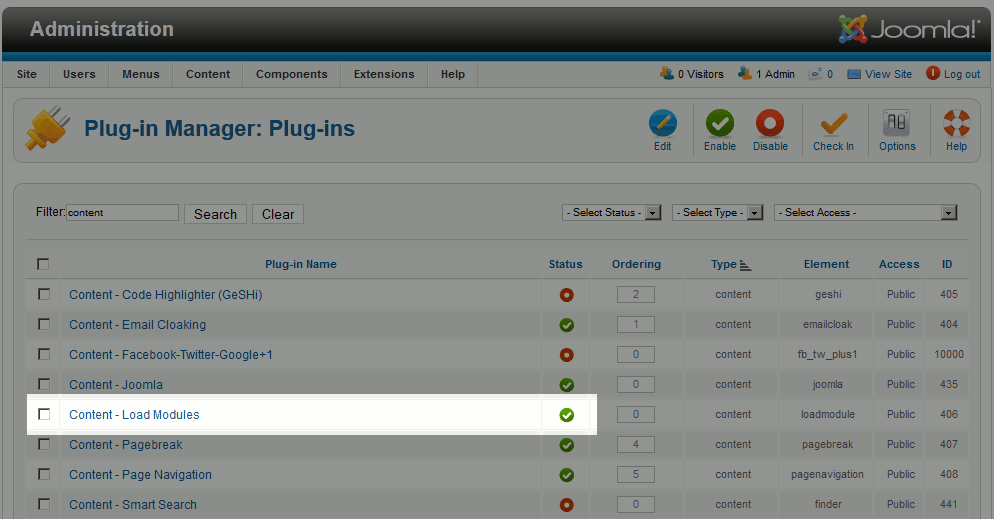
Task: Toggle status of Pagebreak plug-in
Action: click(567, 445)
